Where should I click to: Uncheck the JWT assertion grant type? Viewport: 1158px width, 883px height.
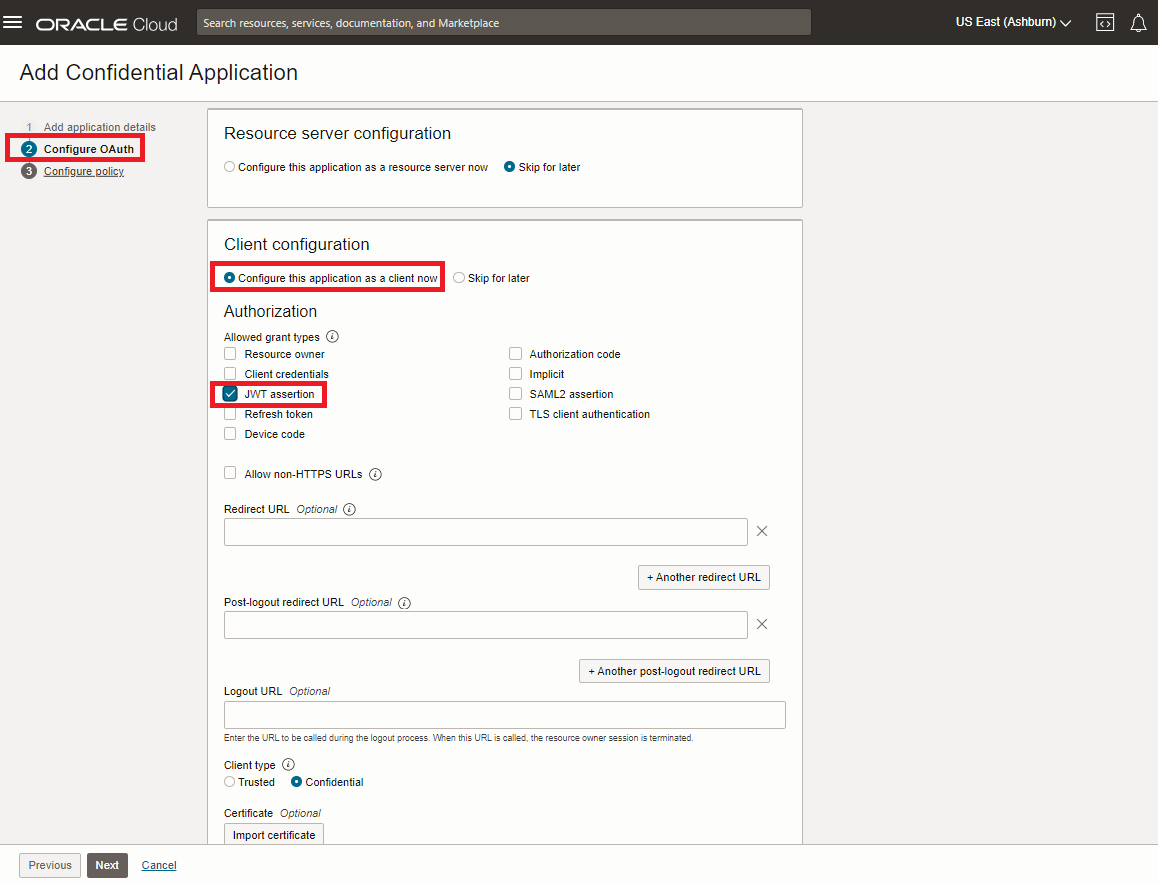[x=230, y=393]
